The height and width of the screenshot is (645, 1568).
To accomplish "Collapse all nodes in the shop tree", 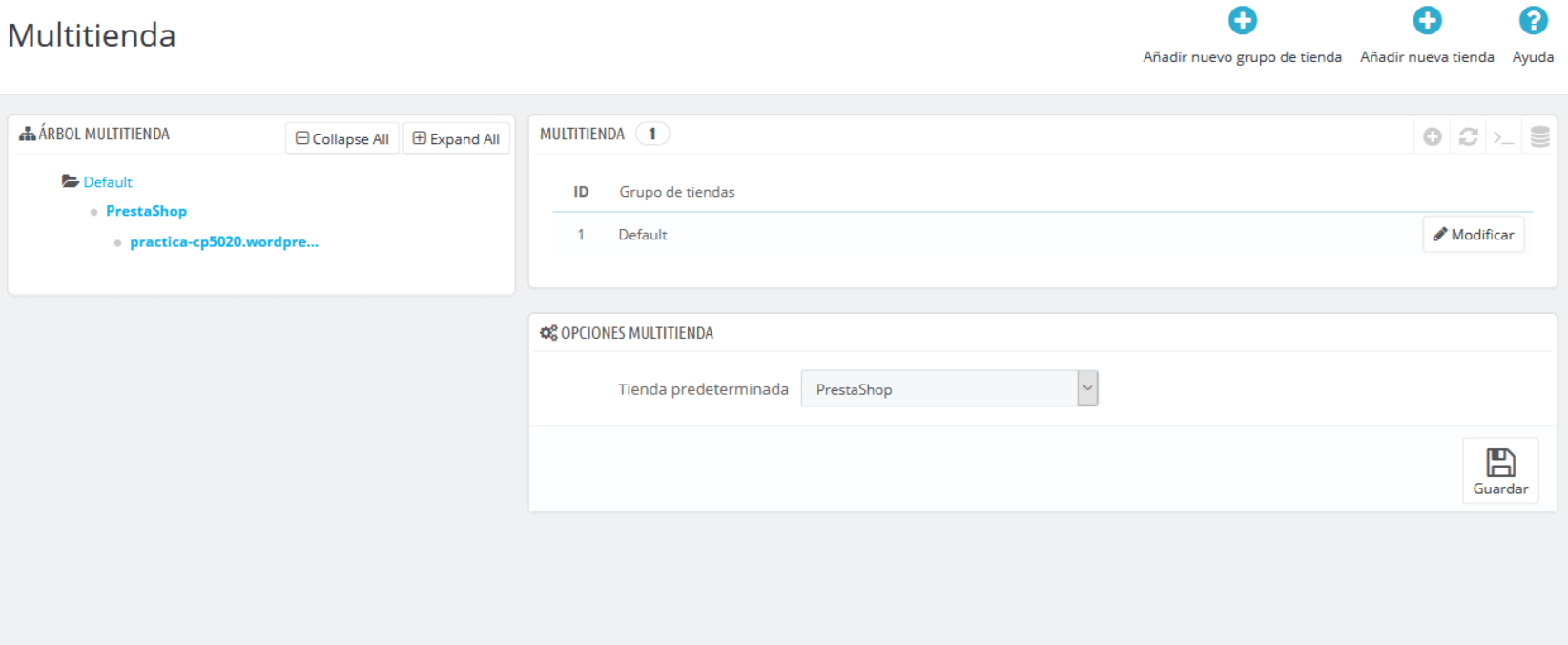I will pos(342,138).
